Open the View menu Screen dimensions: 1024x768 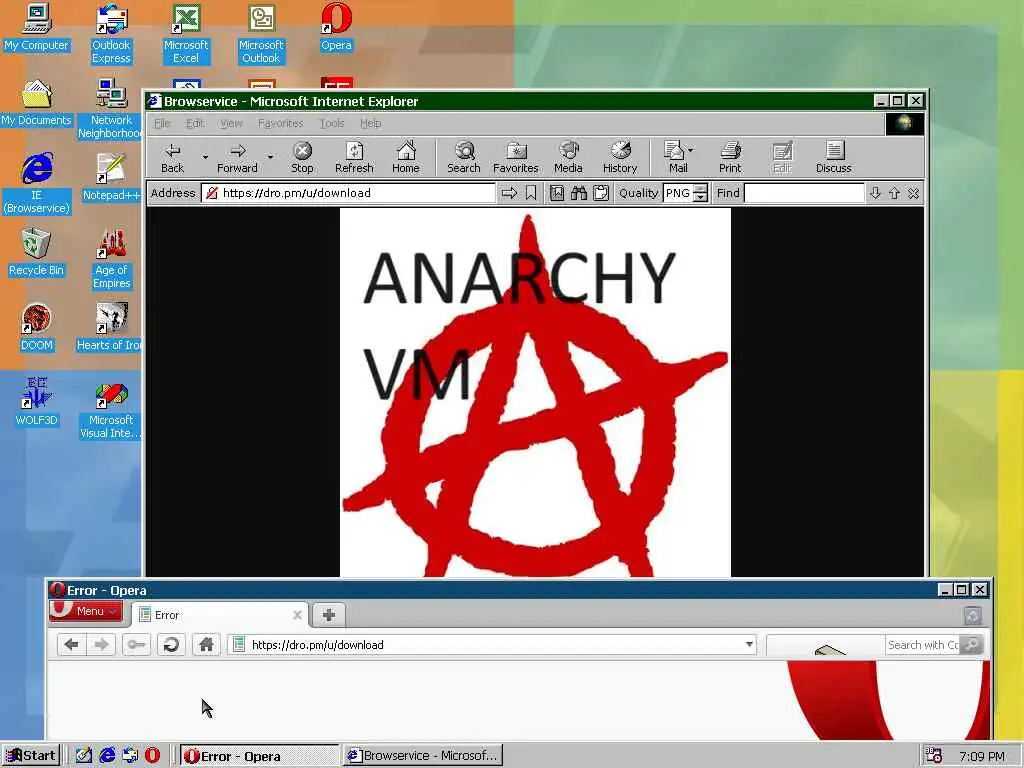click(231, 123)
